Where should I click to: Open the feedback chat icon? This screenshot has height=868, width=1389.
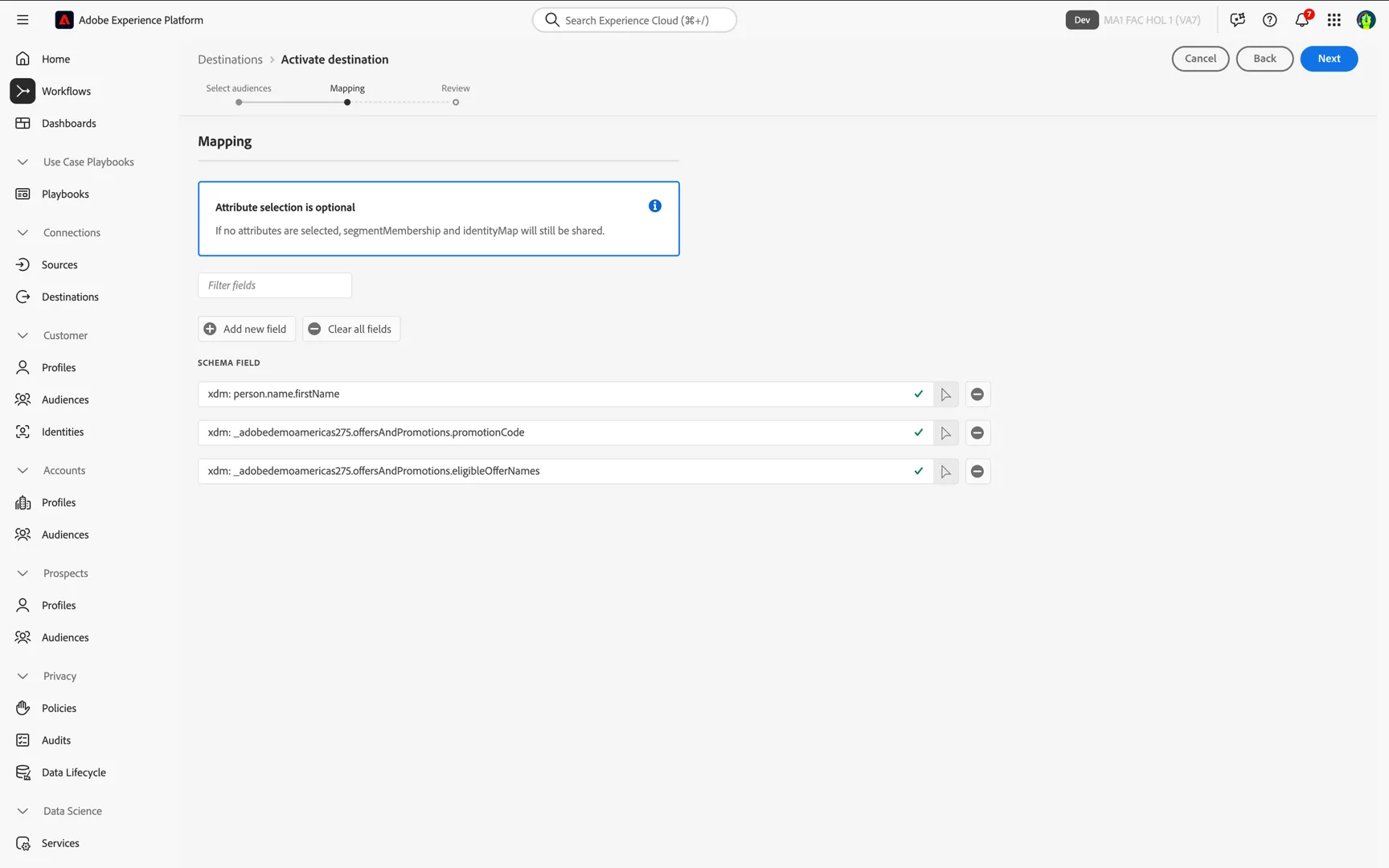pos(1238,20)
